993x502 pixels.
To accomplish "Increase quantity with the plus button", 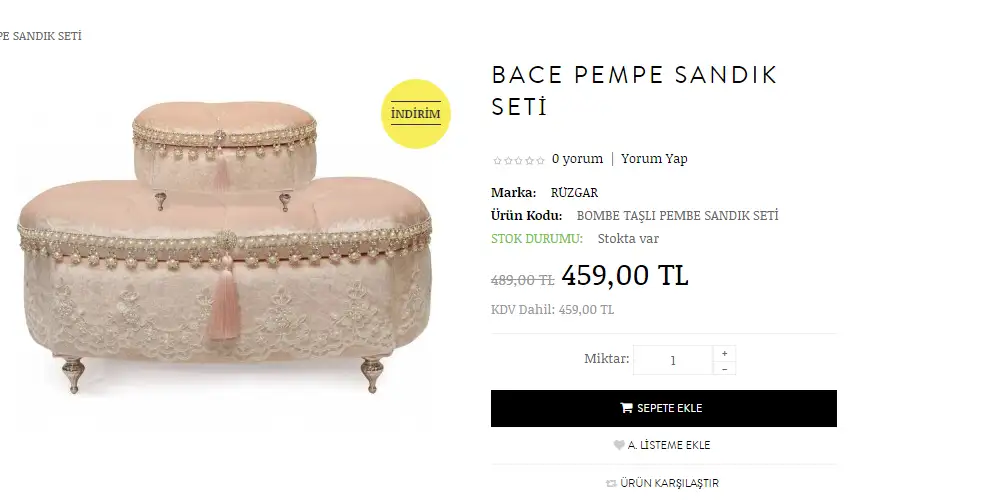I will pyautogui.click(x=724, y=353).
